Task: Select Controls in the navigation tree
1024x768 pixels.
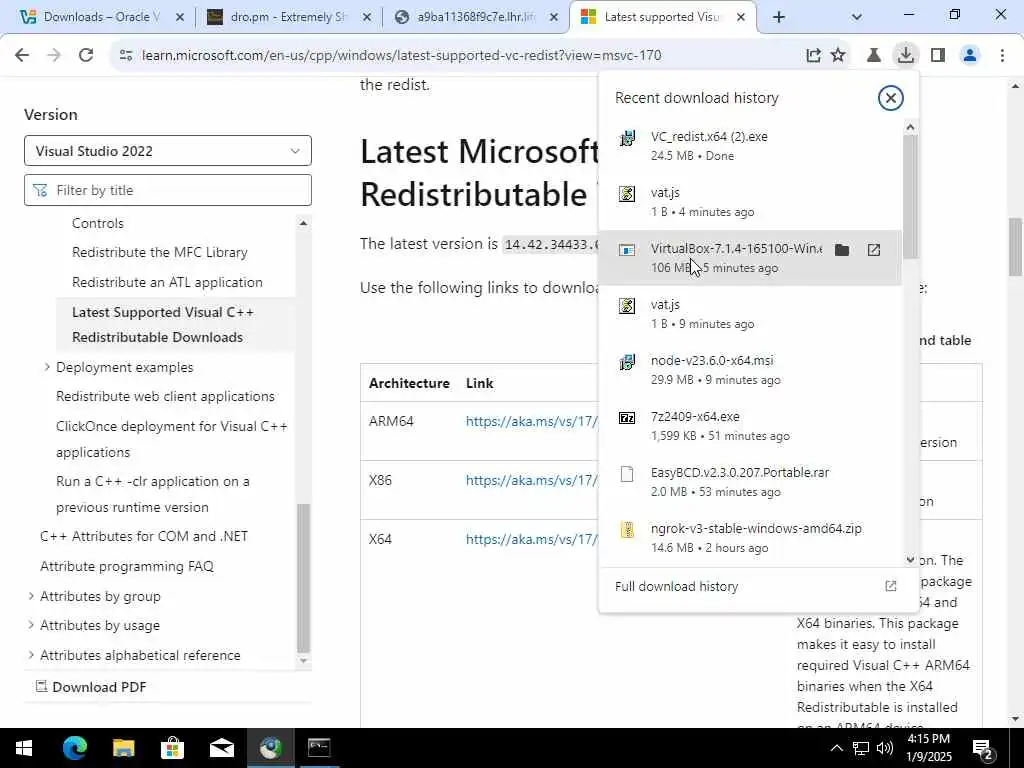Action: tap(97, 223)
